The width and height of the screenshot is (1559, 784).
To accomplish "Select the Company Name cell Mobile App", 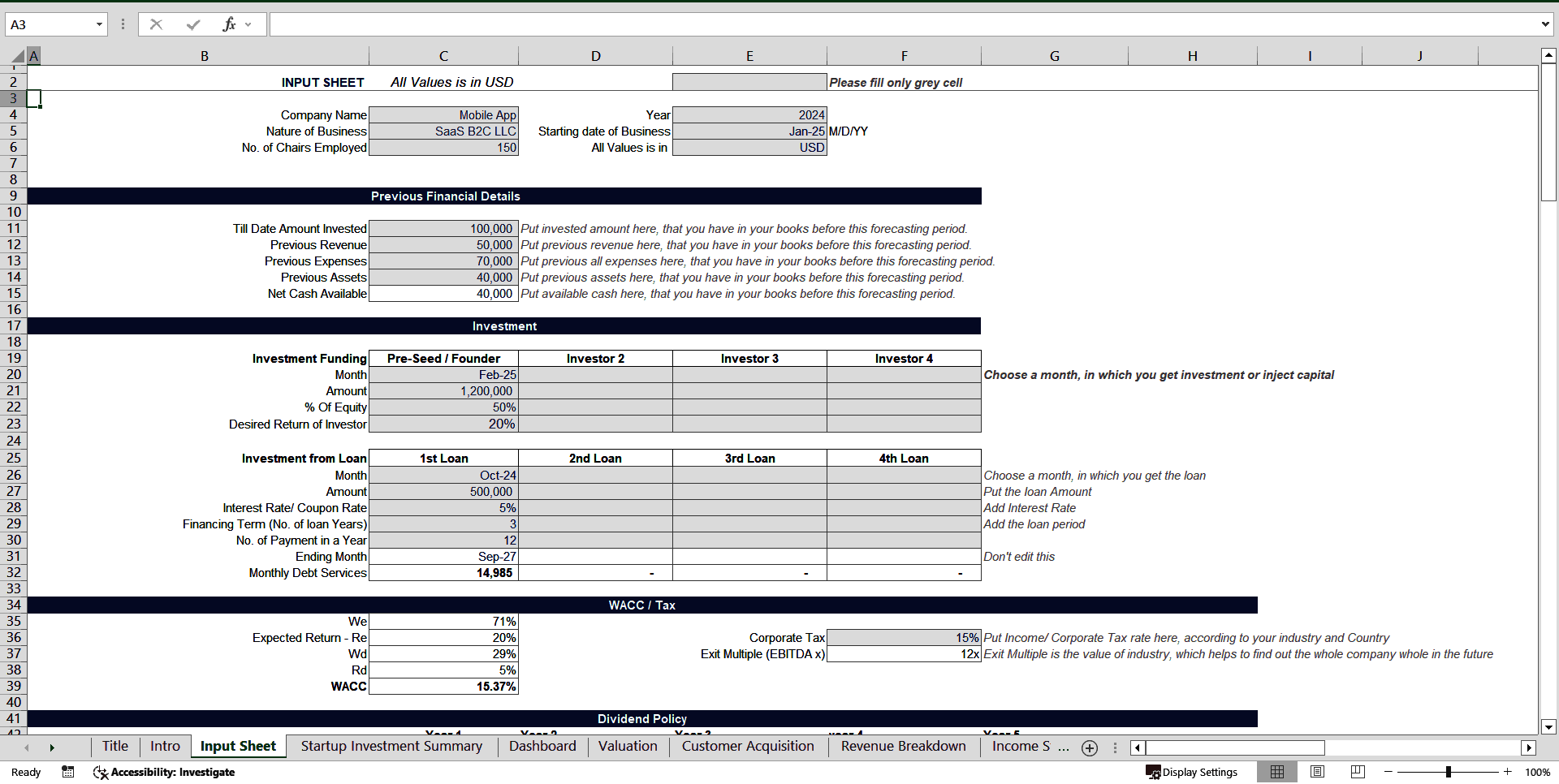I will tap(443, 114).
